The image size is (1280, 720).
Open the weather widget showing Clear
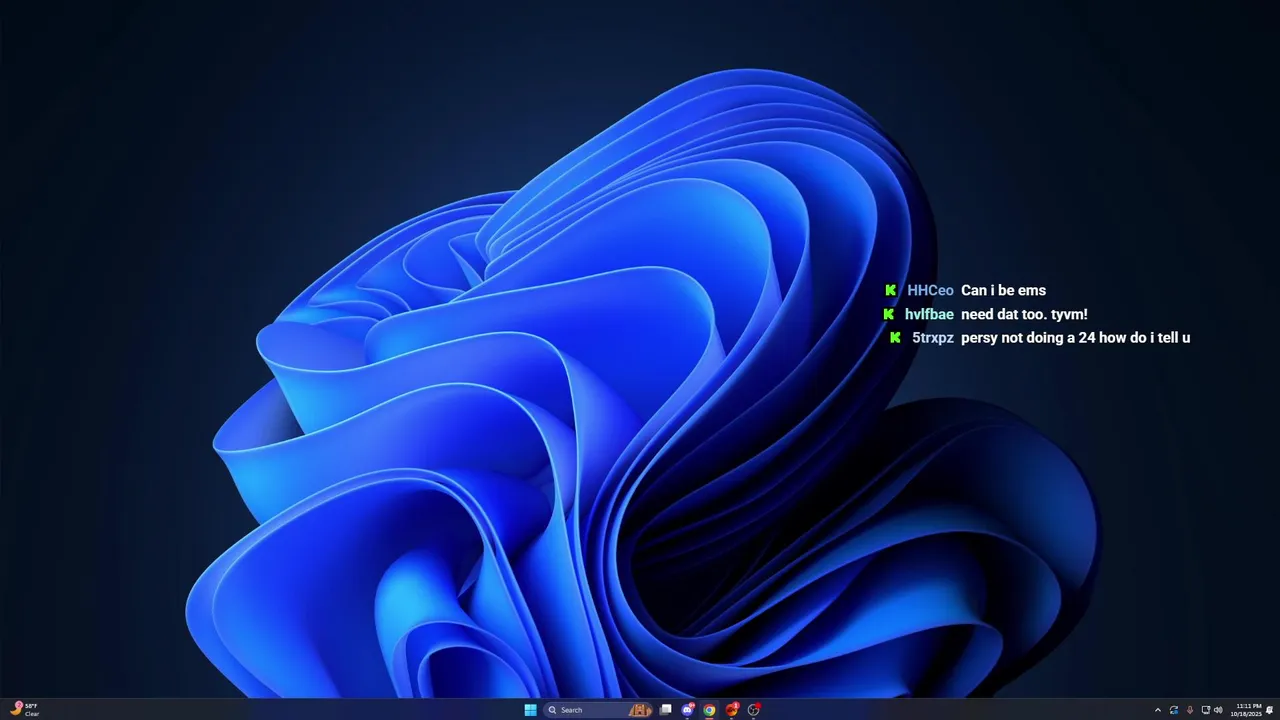[x=24, y=709]
